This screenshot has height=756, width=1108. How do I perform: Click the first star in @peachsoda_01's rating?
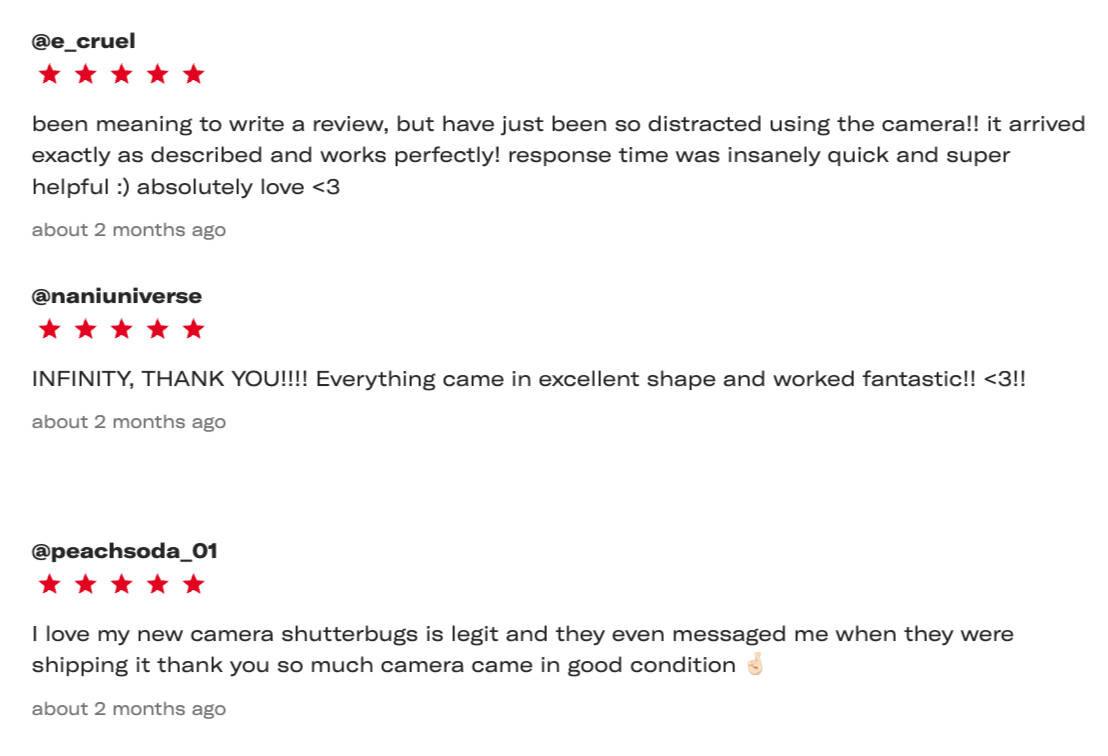(49, 584)
